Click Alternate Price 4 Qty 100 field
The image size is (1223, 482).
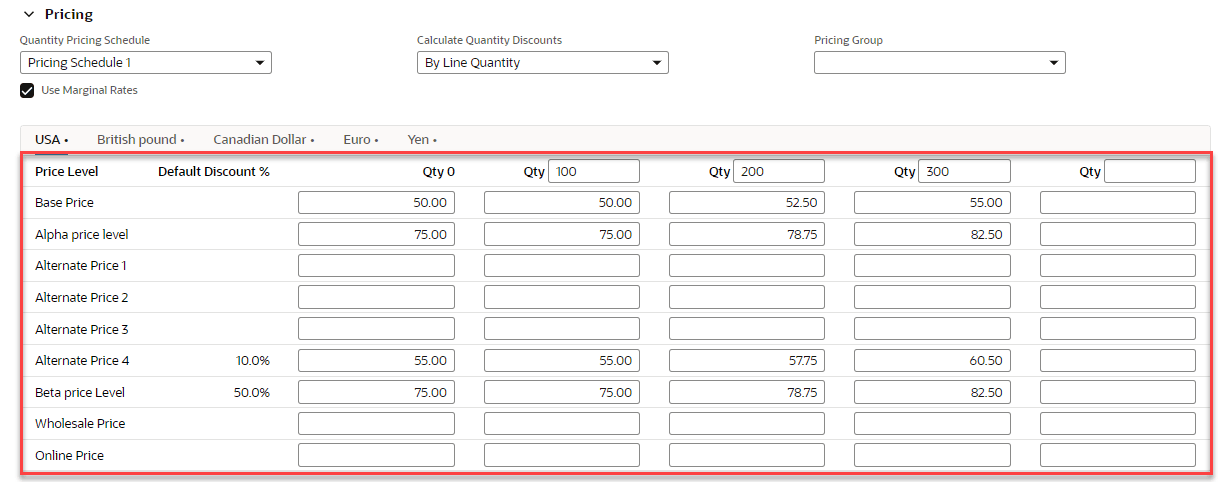click(x=562, y=361)
